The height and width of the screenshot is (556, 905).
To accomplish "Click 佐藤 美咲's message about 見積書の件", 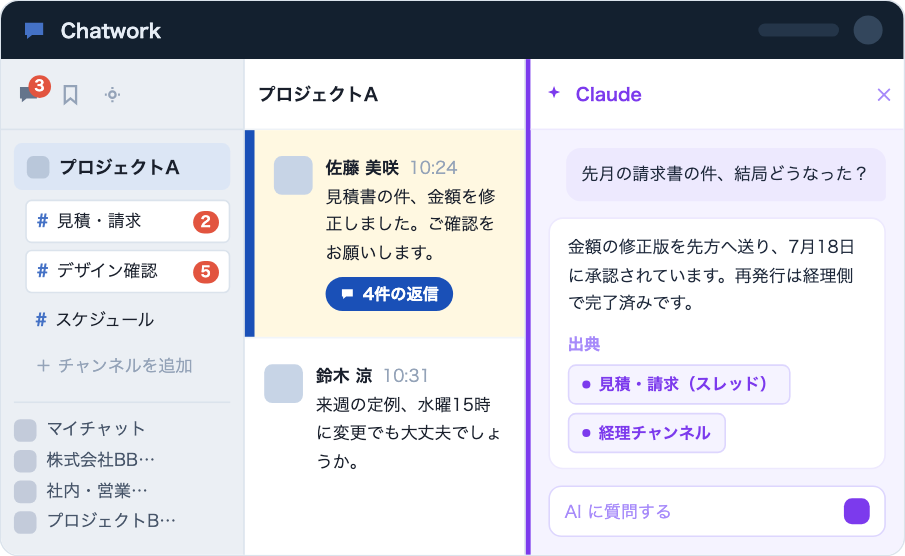I will click(411, 224).
